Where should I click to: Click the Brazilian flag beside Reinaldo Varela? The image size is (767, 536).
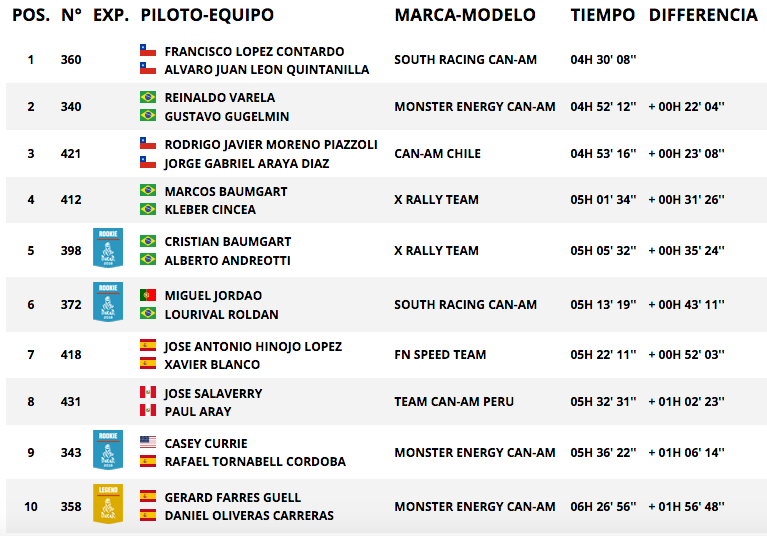pos(148,97)
